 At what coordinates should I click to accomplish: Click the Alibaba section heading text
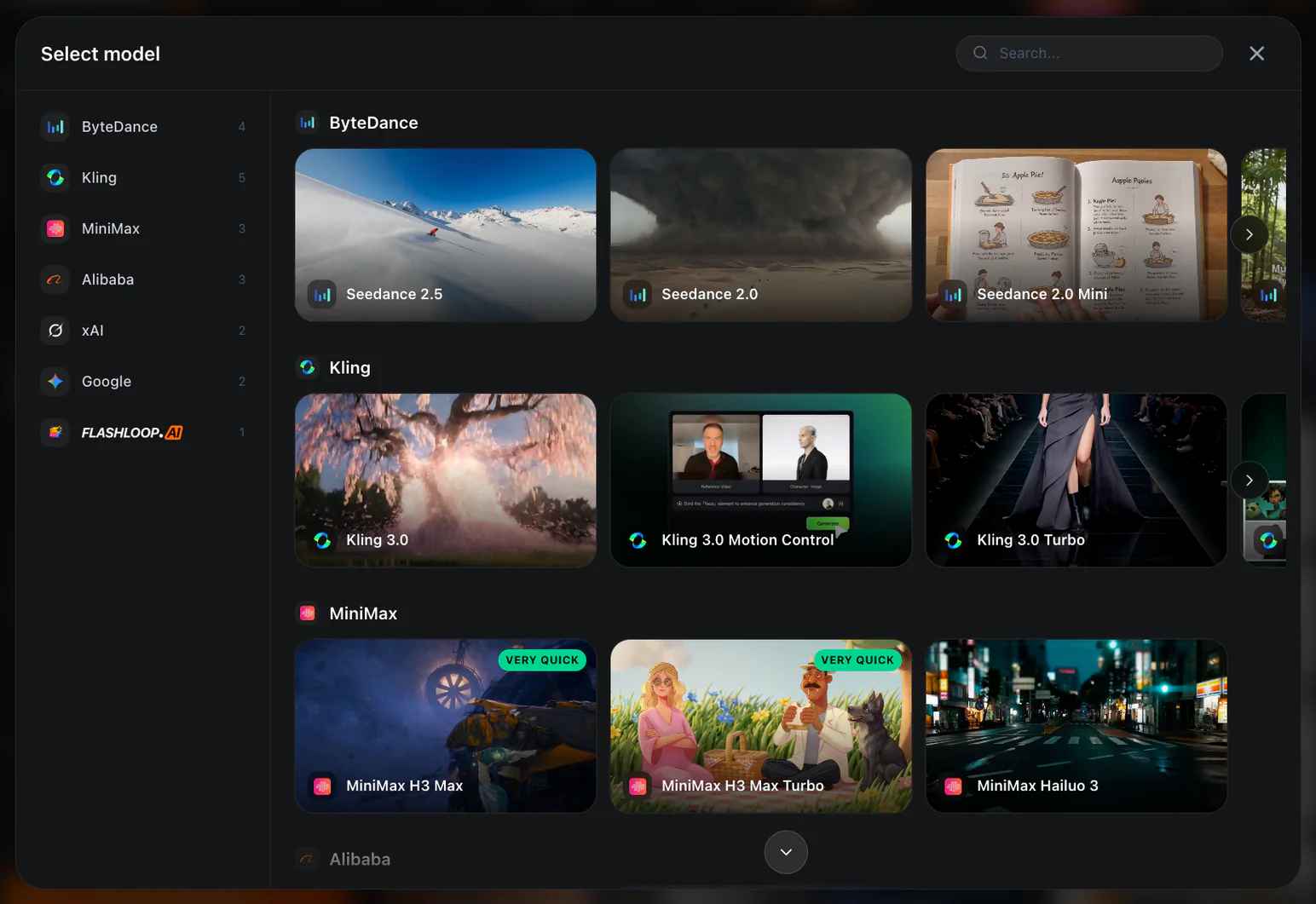360,859
